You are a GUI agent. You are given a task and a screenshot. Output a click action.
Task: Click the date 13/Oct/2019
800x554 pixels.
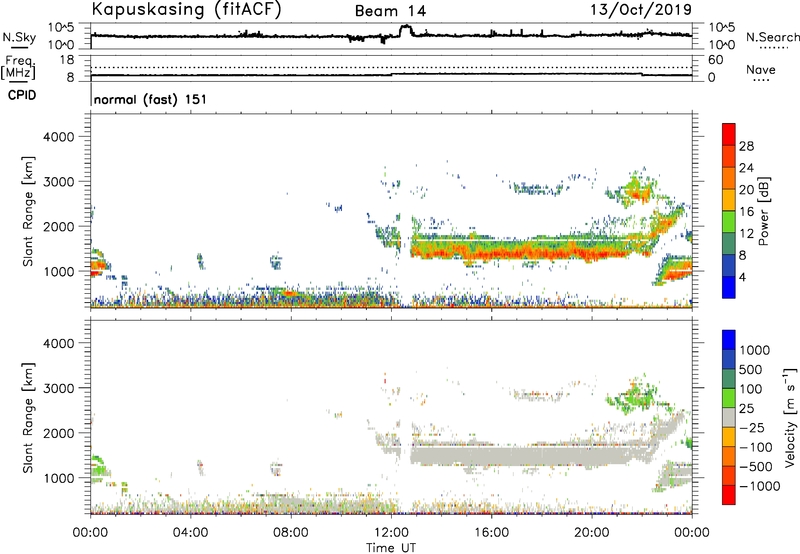pyautogui.click(x=641, y=10)
